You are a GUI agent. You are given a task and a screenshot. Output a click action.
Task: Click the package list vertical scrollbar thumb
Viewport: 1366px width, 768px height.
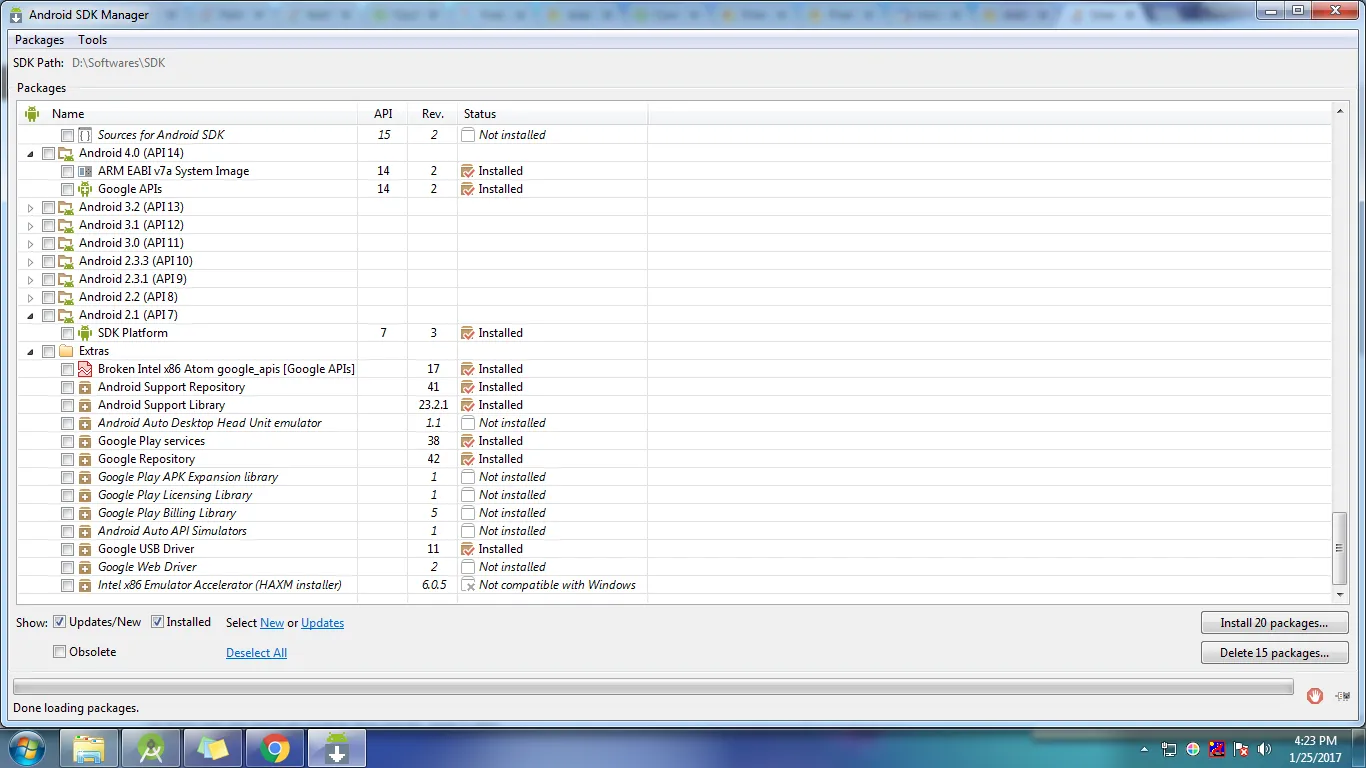[x=1340, y=548]
